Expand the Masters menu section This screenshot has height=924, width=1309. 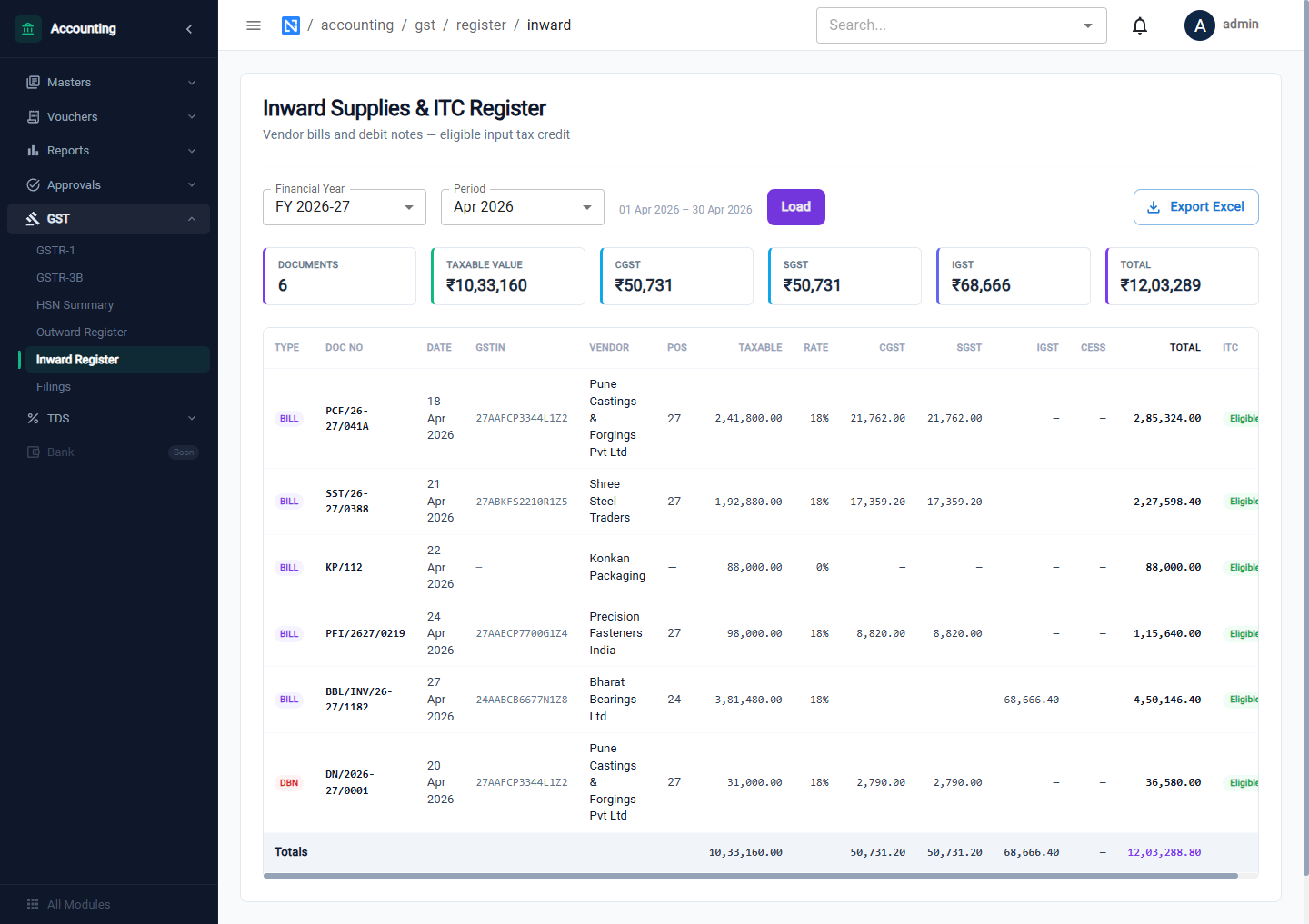[x=109, y=83]
